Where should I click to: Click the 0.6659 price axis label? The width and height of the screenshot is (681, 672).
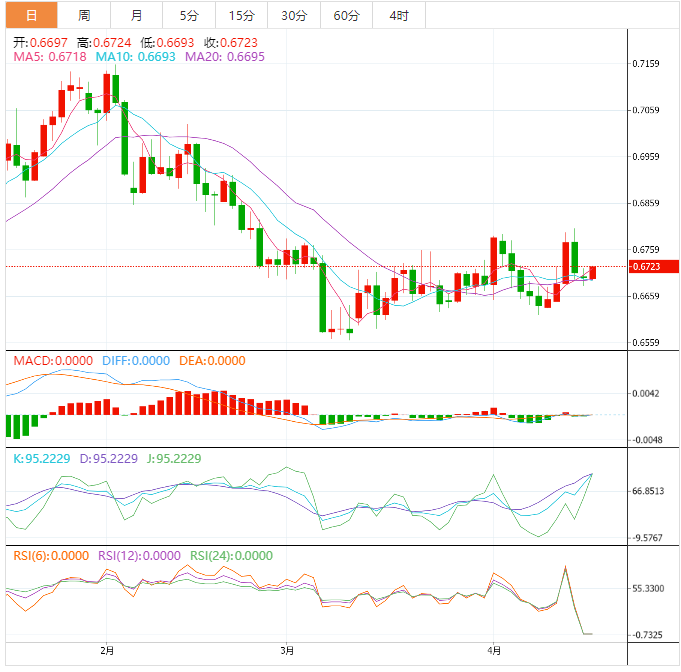click(646, 296)
